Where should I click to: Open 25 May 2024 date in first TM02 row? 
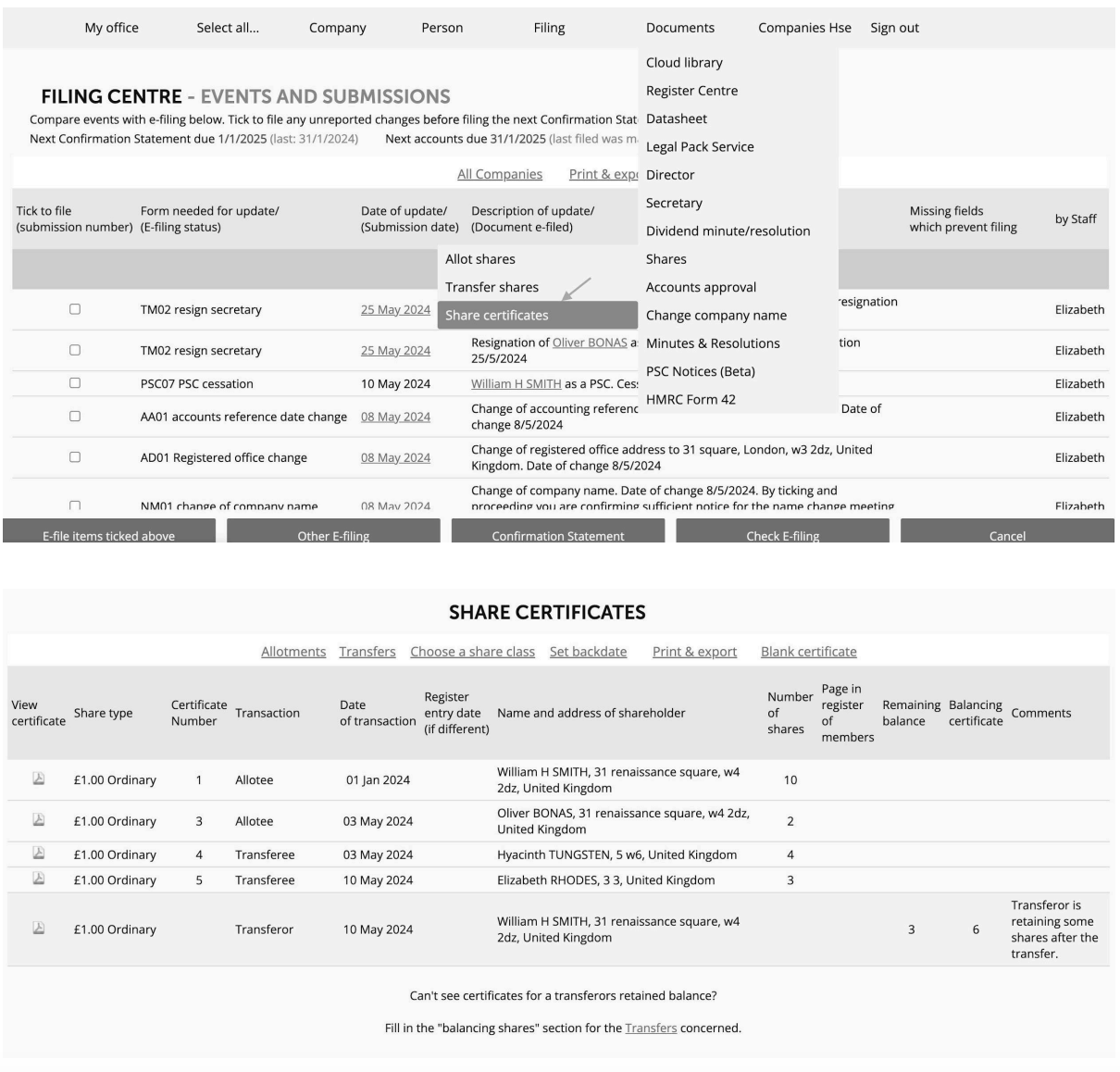click(x=395, y=309)
